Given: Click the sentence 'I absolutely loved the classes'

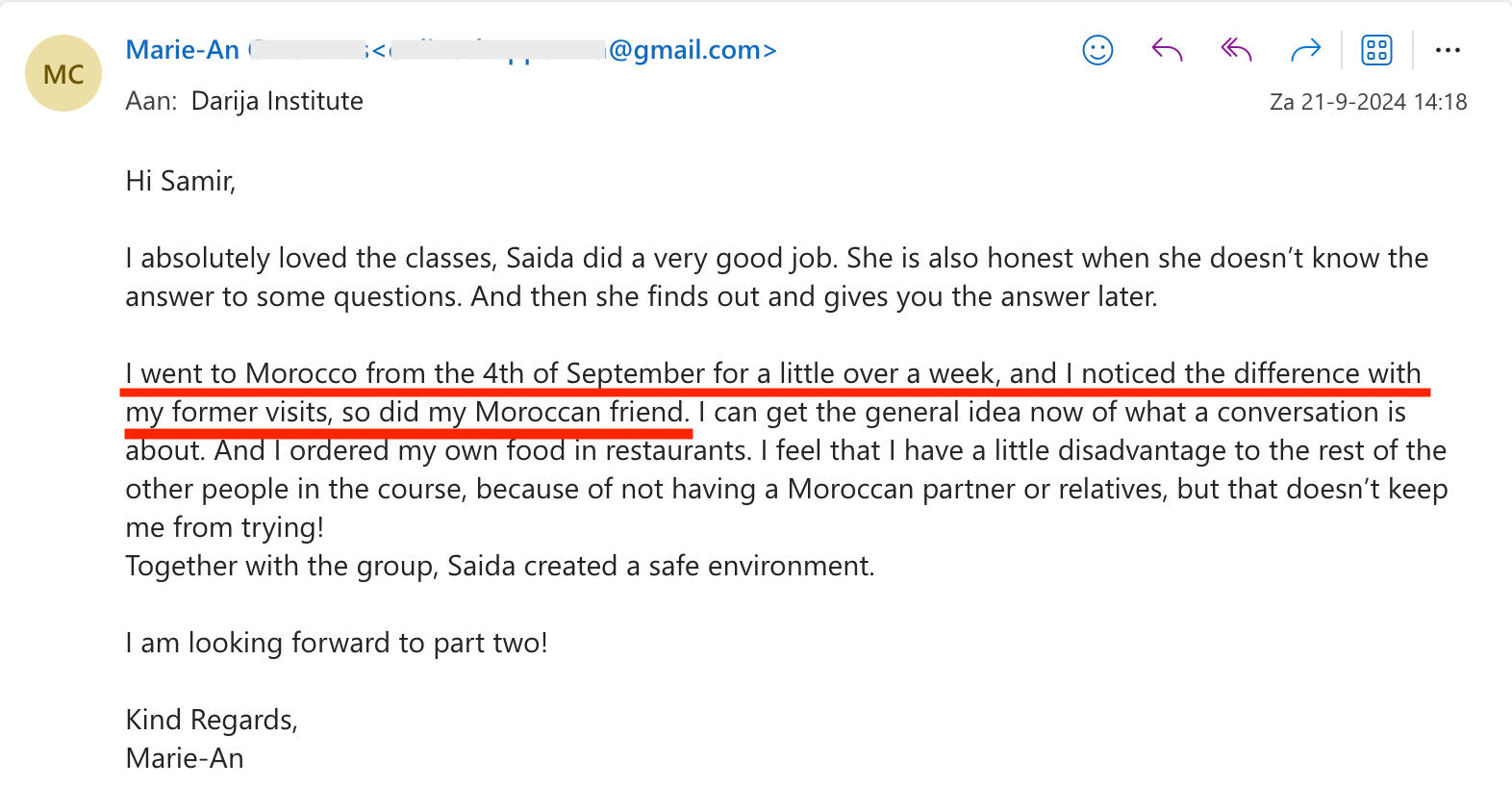Looking at the screenshot, I should click(311, 258).
